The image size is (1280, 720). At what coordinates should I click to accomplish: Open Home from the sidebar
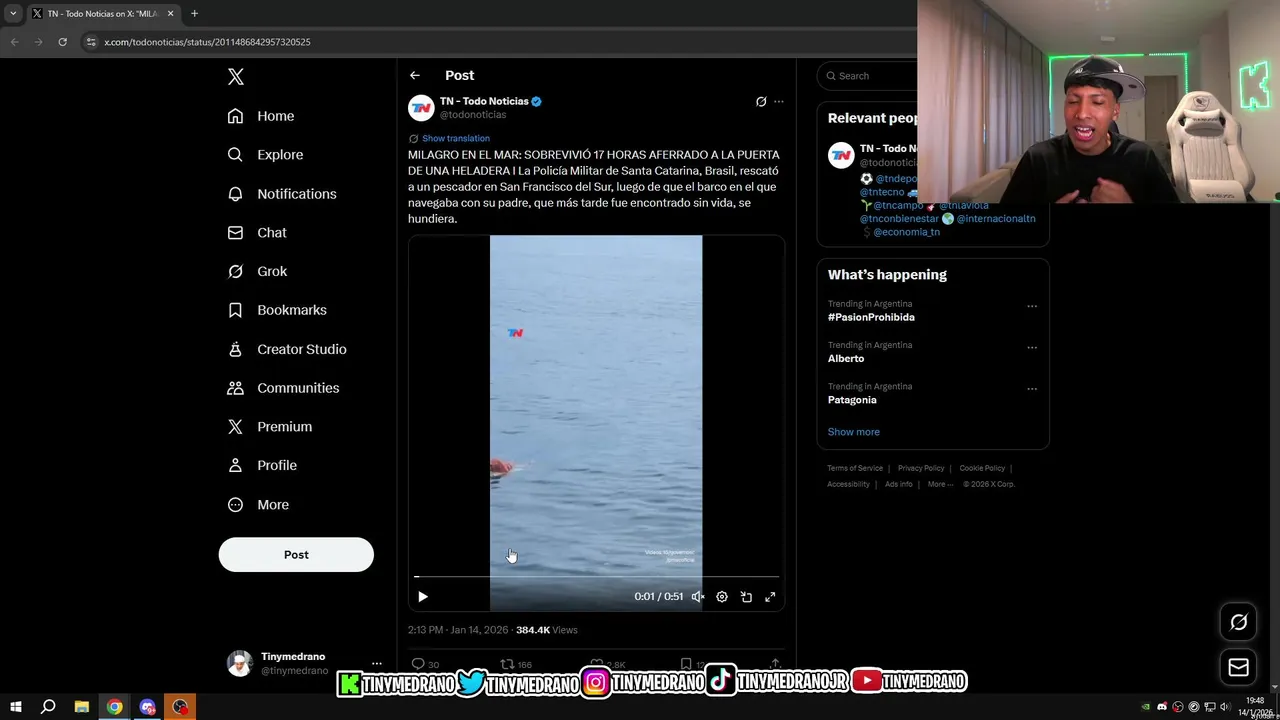click(x=261, y=116)
